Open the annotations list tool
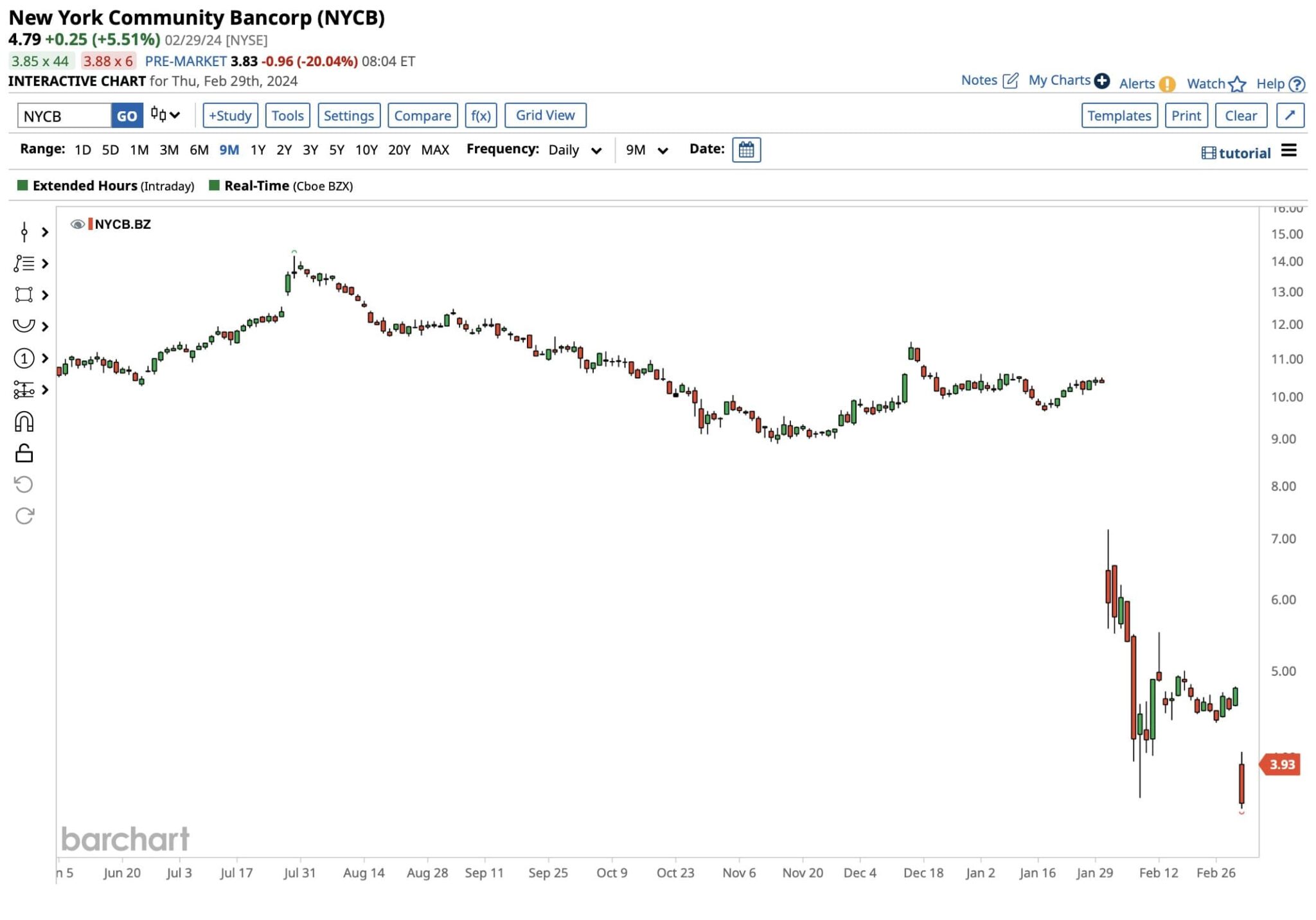Screen dimensions: 1316x920 [24, 263]
